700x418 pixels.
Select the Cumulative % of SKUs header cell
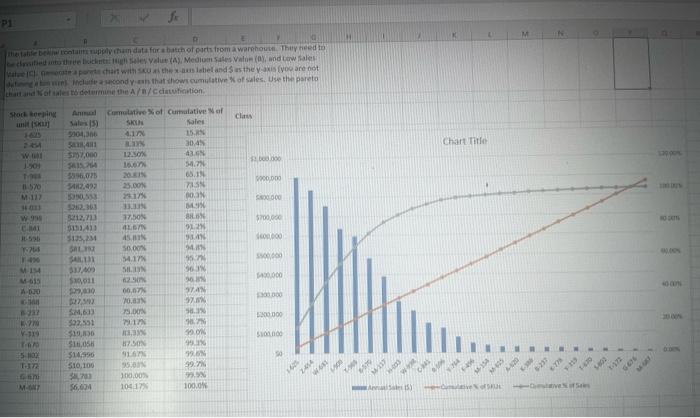[135, 117]
